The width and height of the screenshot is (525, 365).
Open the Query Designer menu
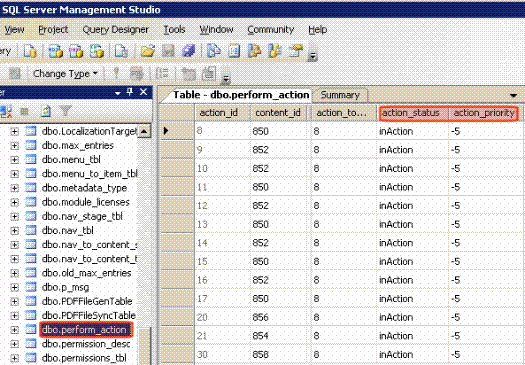[116, 30]
